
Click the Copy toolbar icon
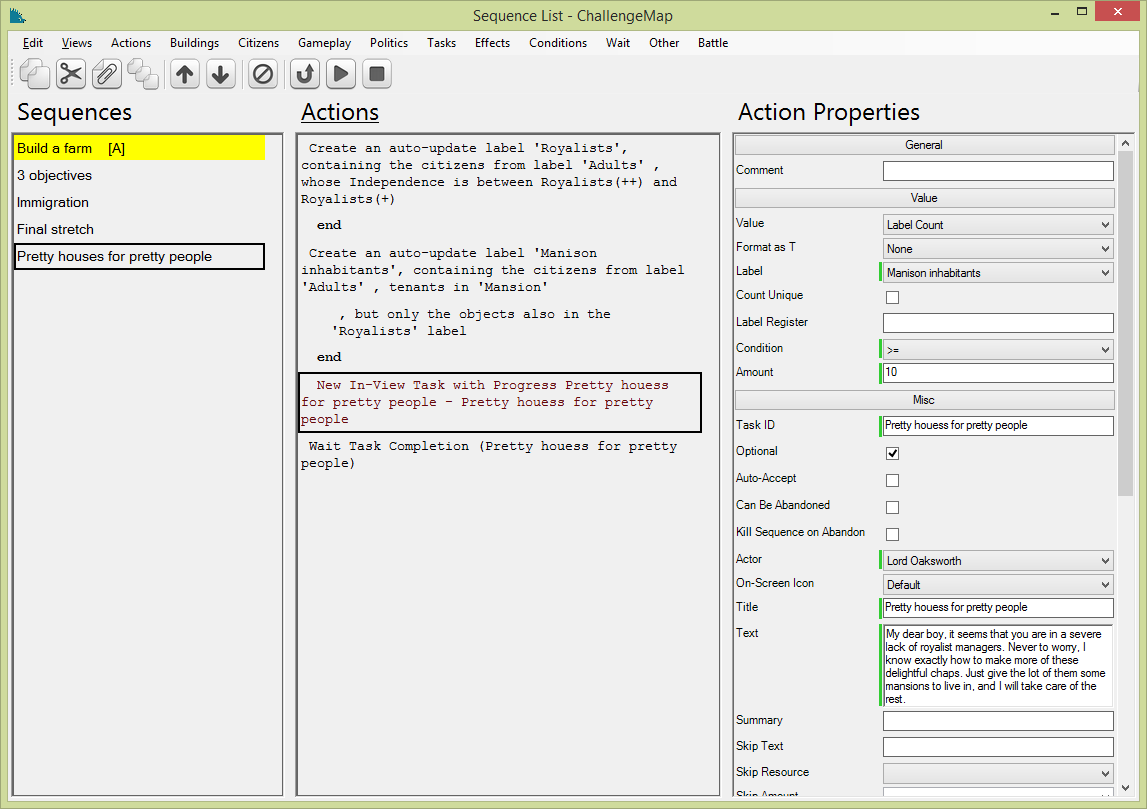point(34,74)
